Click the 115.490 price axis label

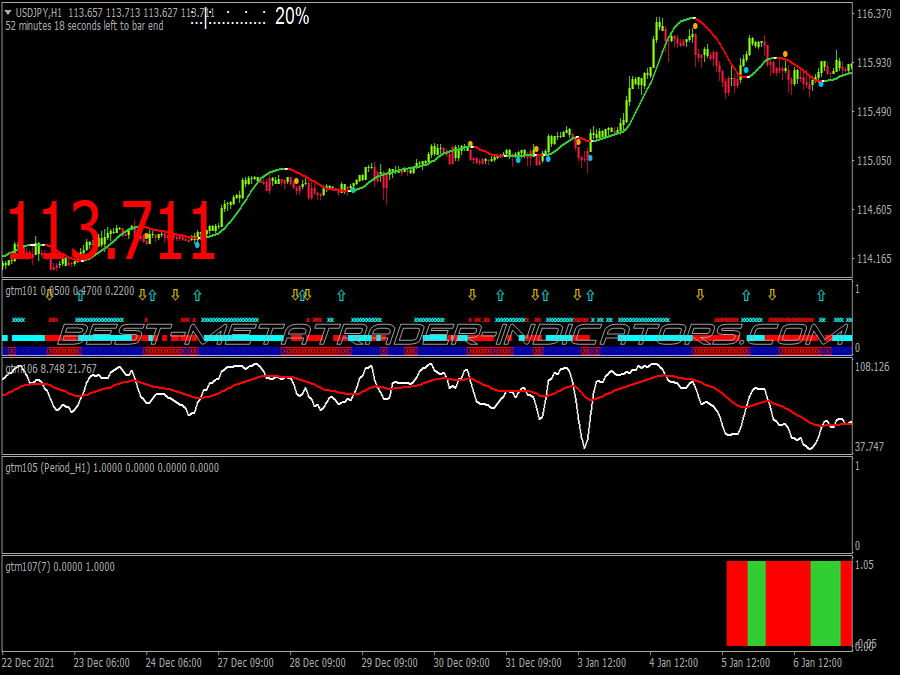tap(874, 112)
